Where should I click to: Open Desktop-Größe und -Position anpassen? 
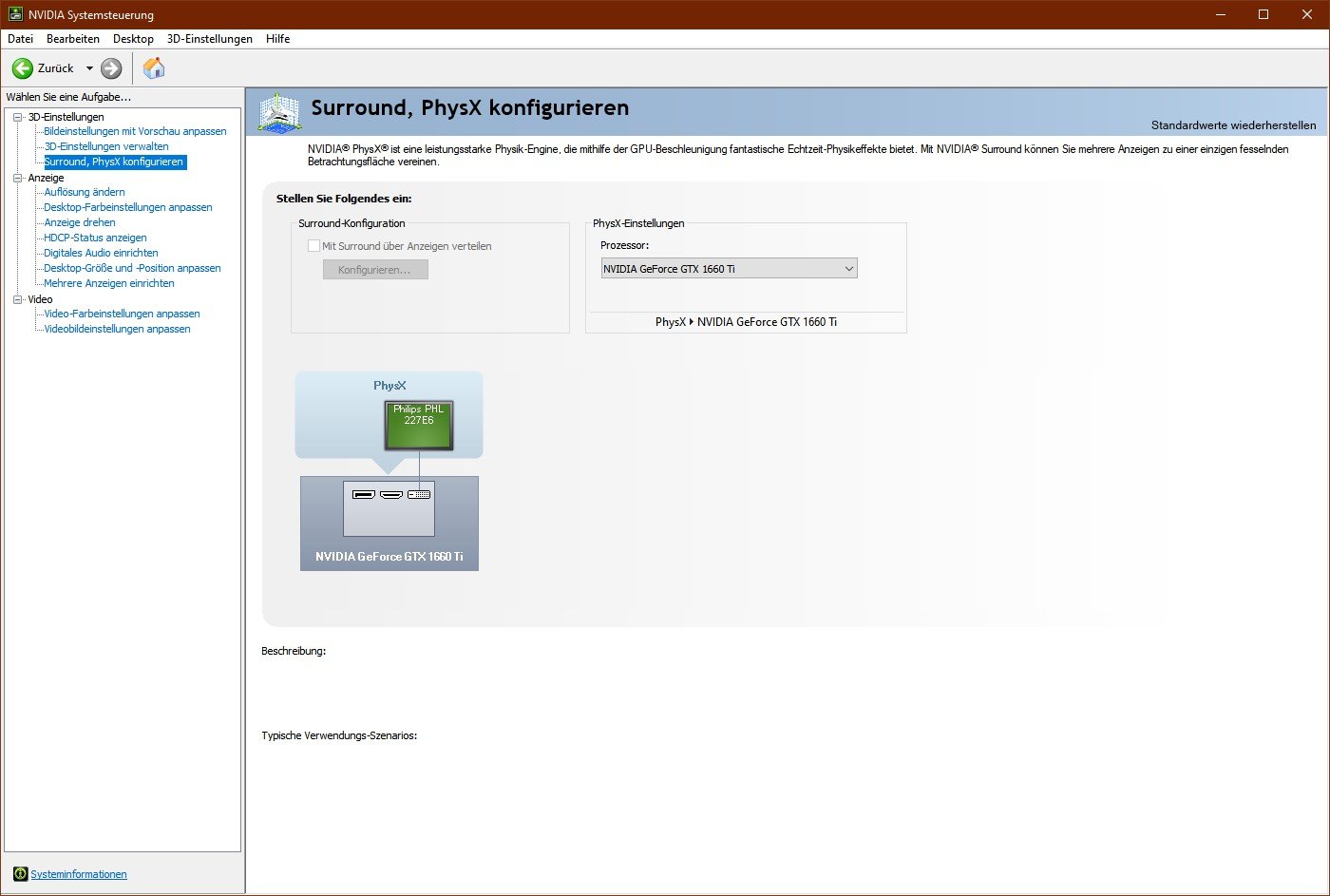coord(132,268)
